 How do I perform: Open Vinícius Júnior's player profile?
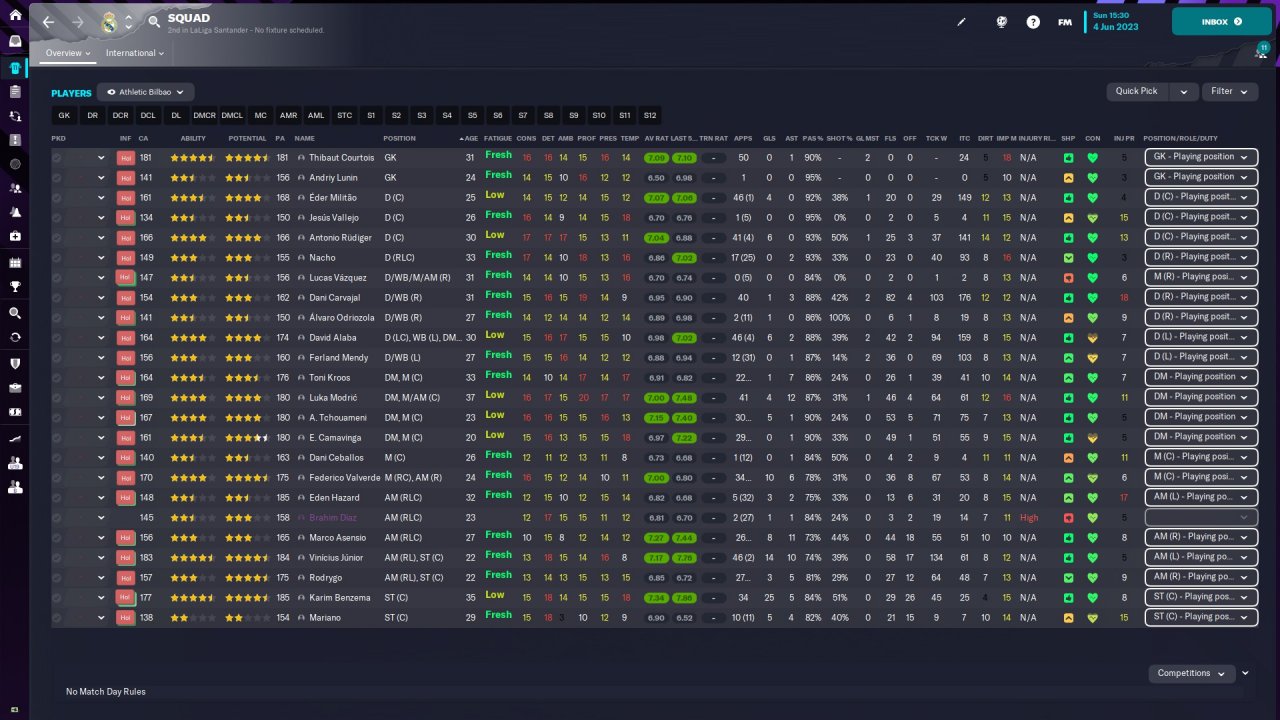pos(336,557)
